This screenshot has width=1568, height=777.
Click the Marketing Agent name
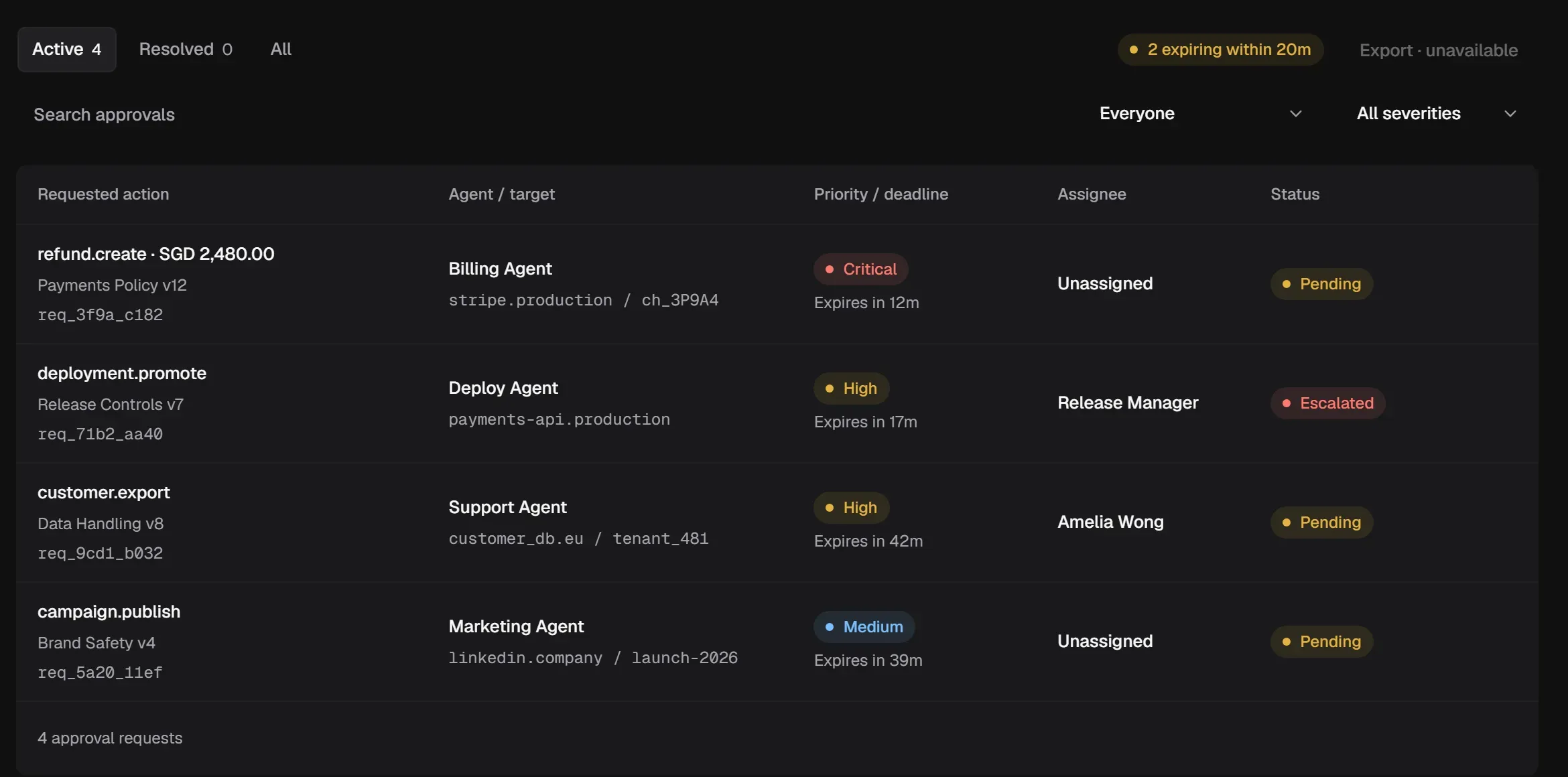pyautogui.click(x=516, y=626)
